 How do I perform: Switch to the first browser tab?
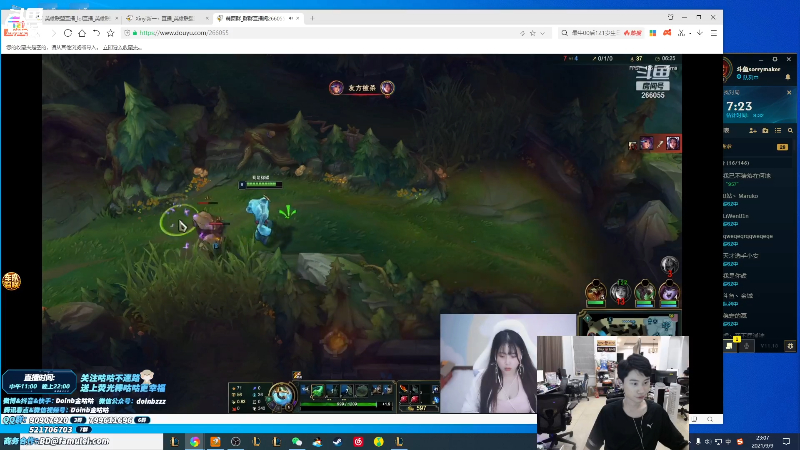(x=77, y=18)
